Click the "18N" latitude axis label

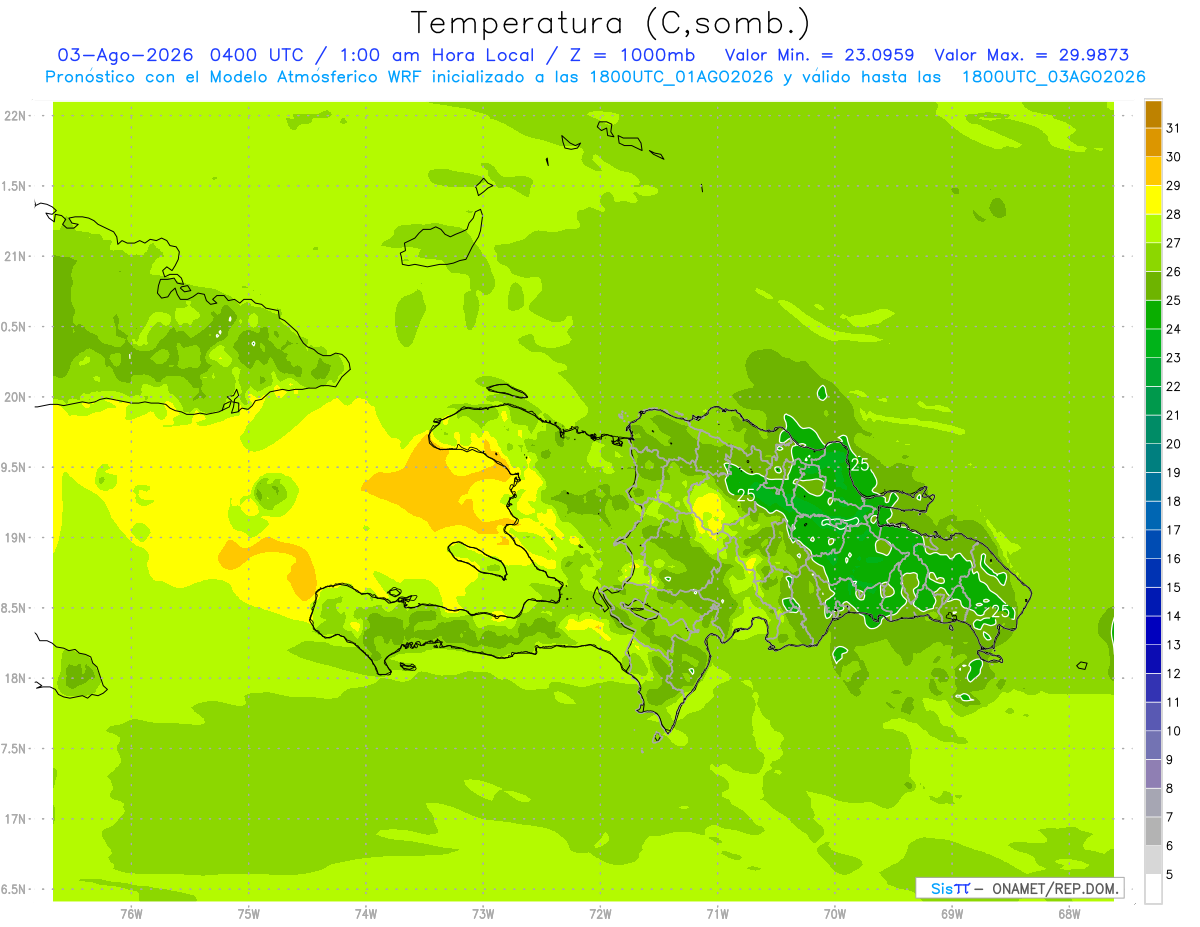click(x=16, y=679)
